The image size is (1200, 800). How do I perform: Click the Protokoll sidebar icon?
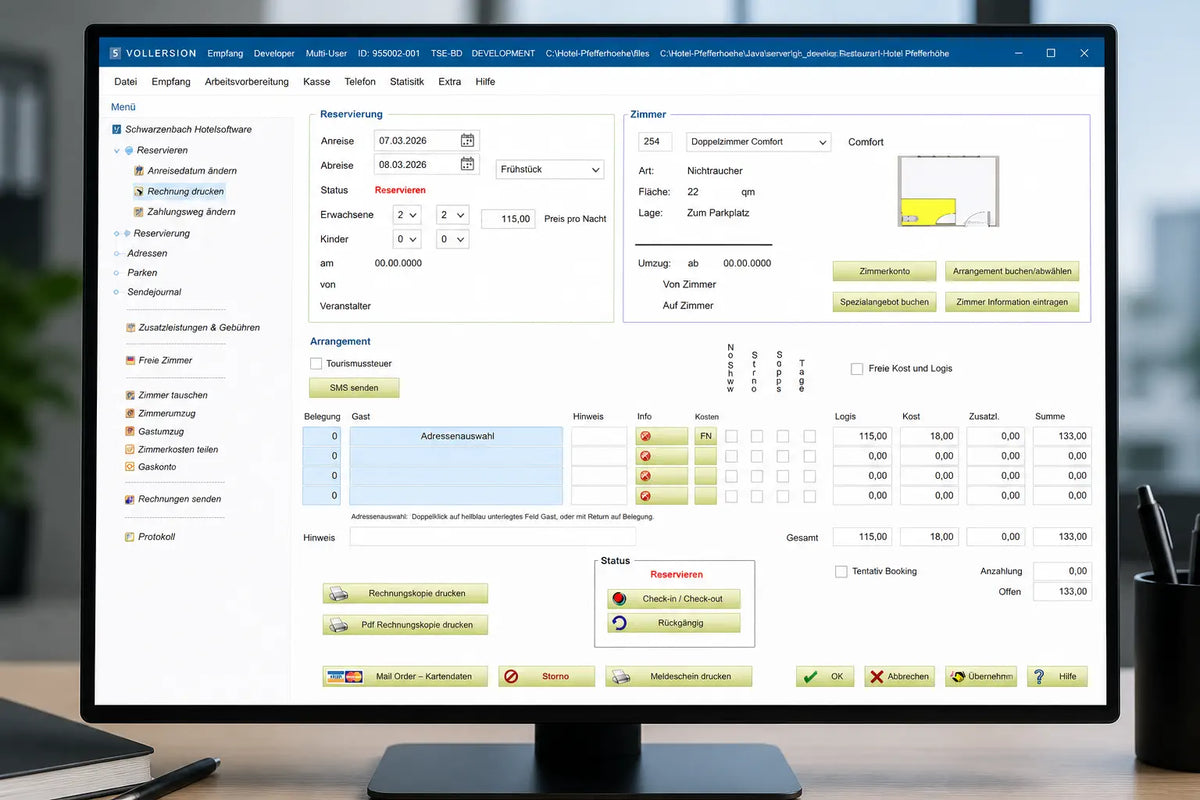(130, 537)
